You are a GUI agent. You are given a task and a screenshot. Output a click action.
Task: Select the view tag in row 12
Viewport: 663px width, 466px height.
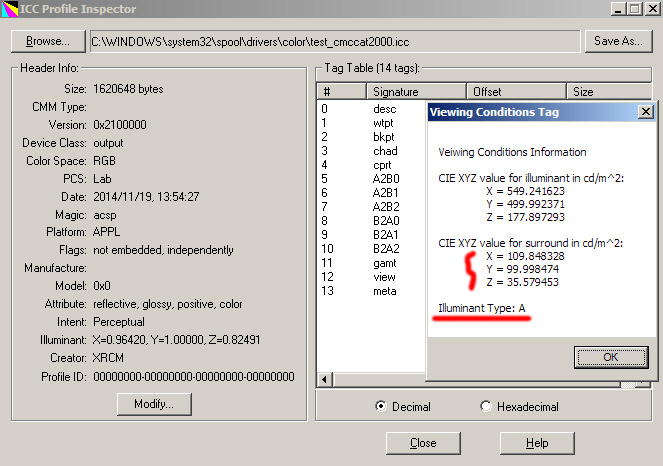(384, 277)
